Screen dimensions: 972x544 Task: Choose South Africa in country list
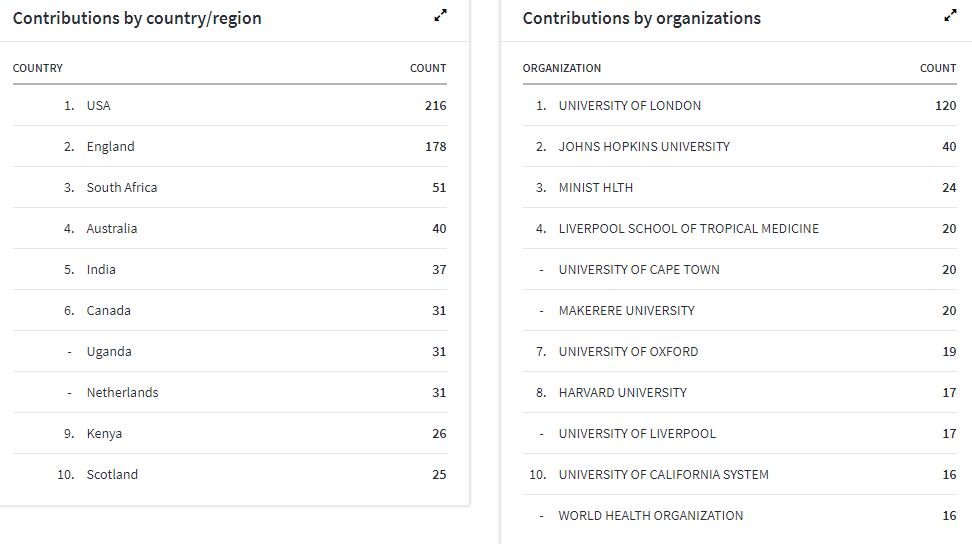[121, 188]
